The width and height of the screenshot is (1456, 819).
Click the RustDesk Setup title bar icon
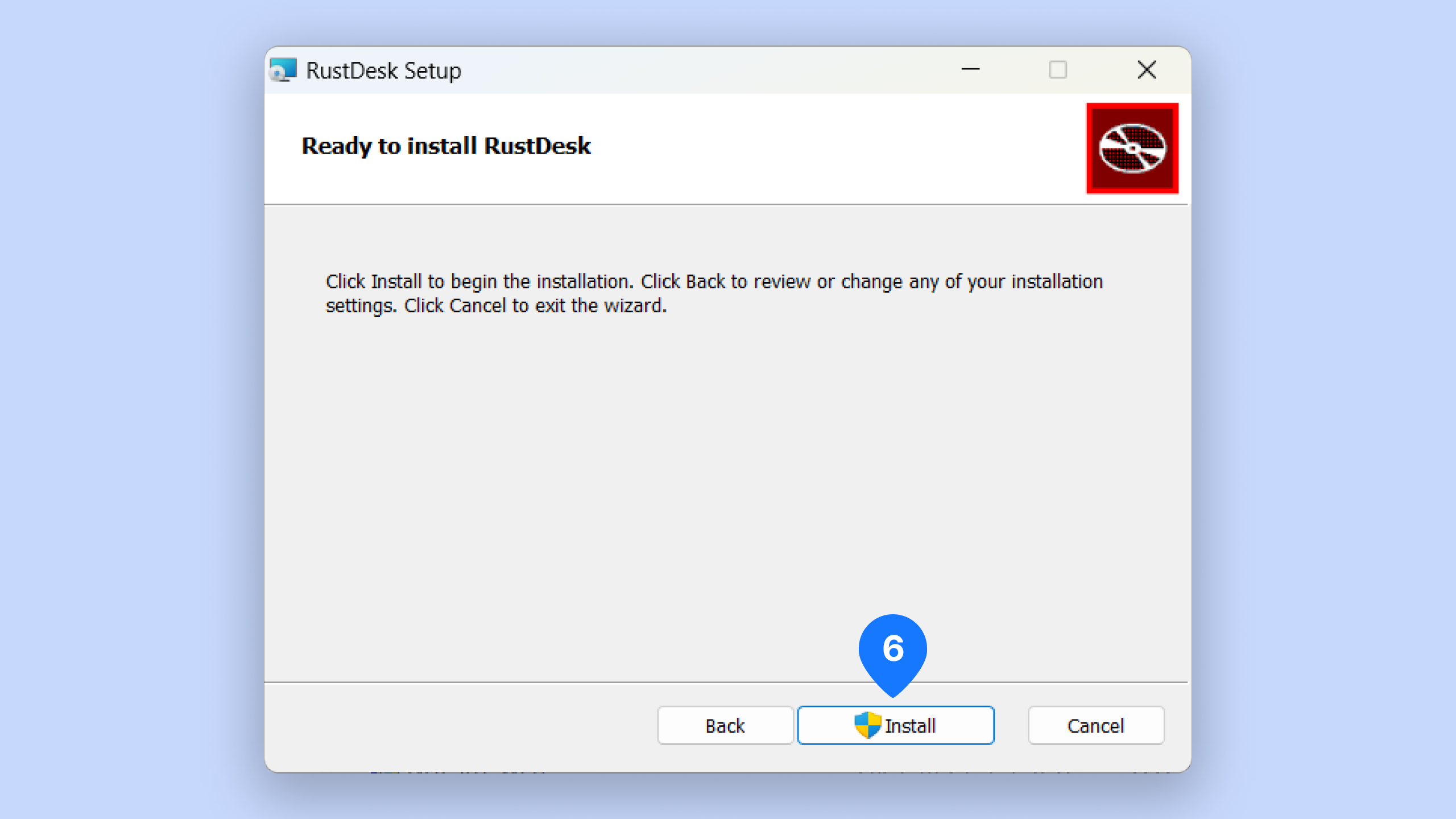click(283, 71)
